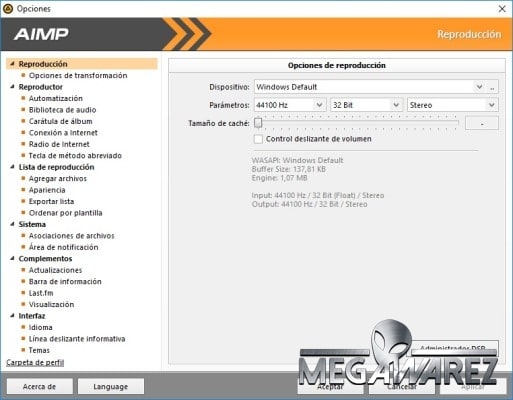513x400 pixels.
Task: Select the Reproducción category
Action: pos(82,64)
